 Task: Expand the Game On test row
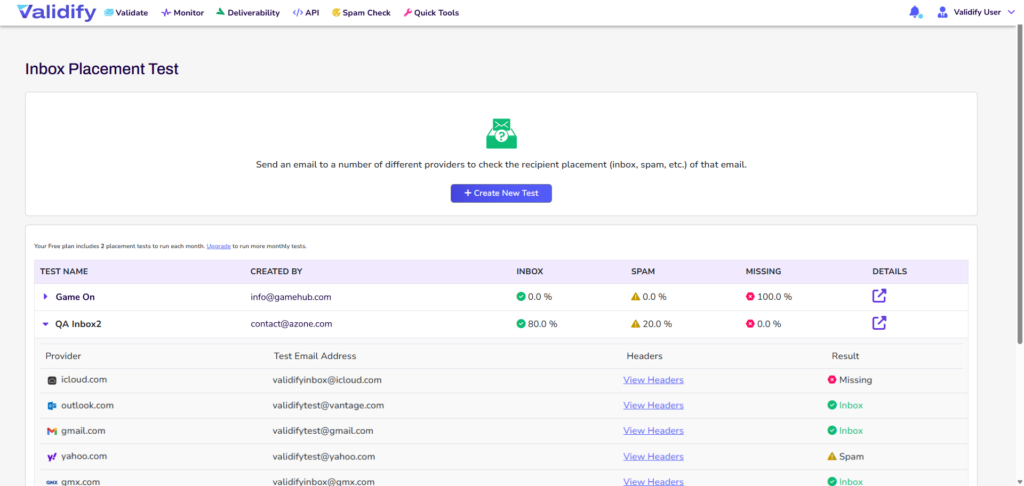coord(45,297)
